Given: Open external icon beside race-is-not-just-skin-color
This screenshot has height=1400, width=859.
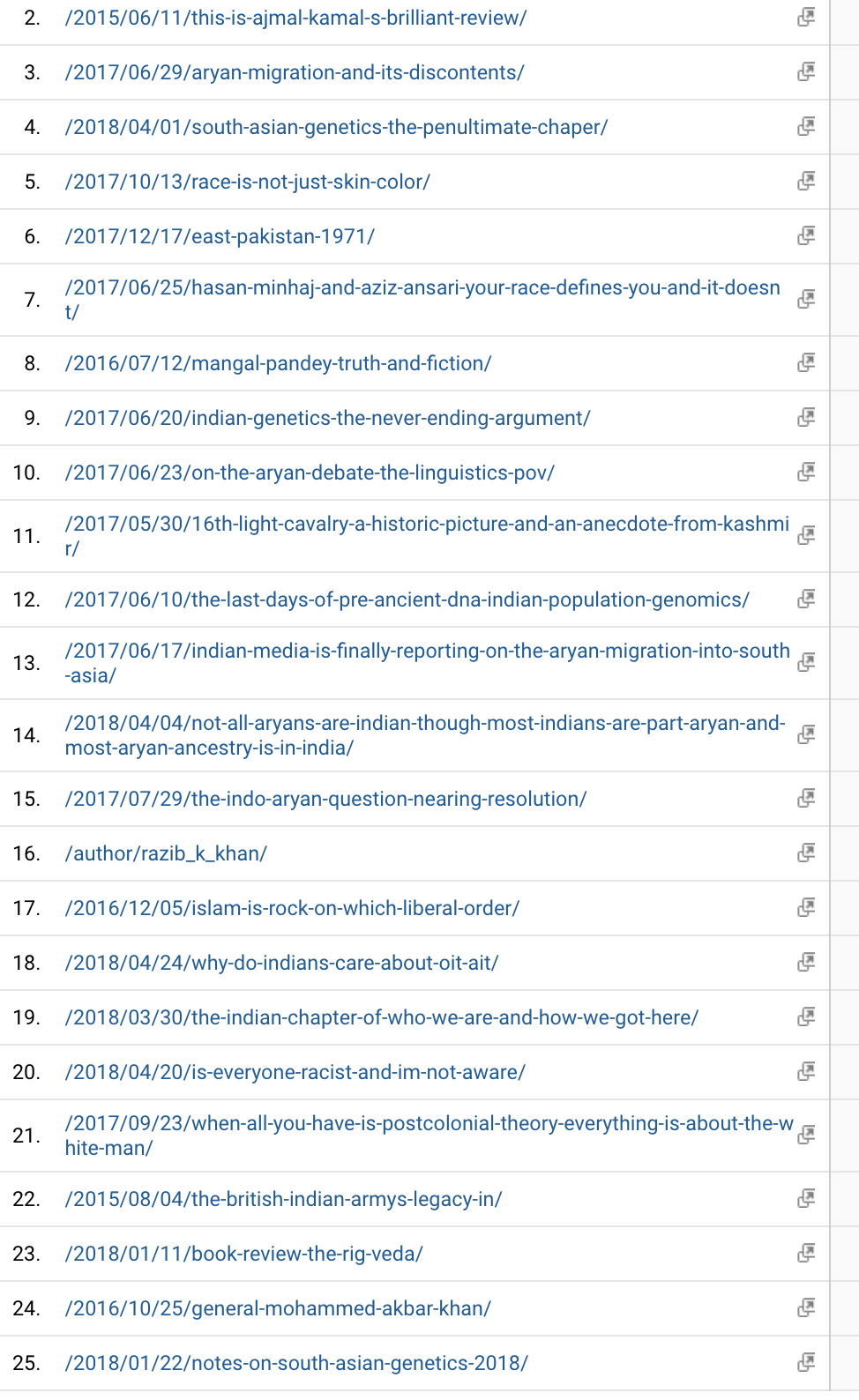Looking at the screenshot, I should pos(805,182).
